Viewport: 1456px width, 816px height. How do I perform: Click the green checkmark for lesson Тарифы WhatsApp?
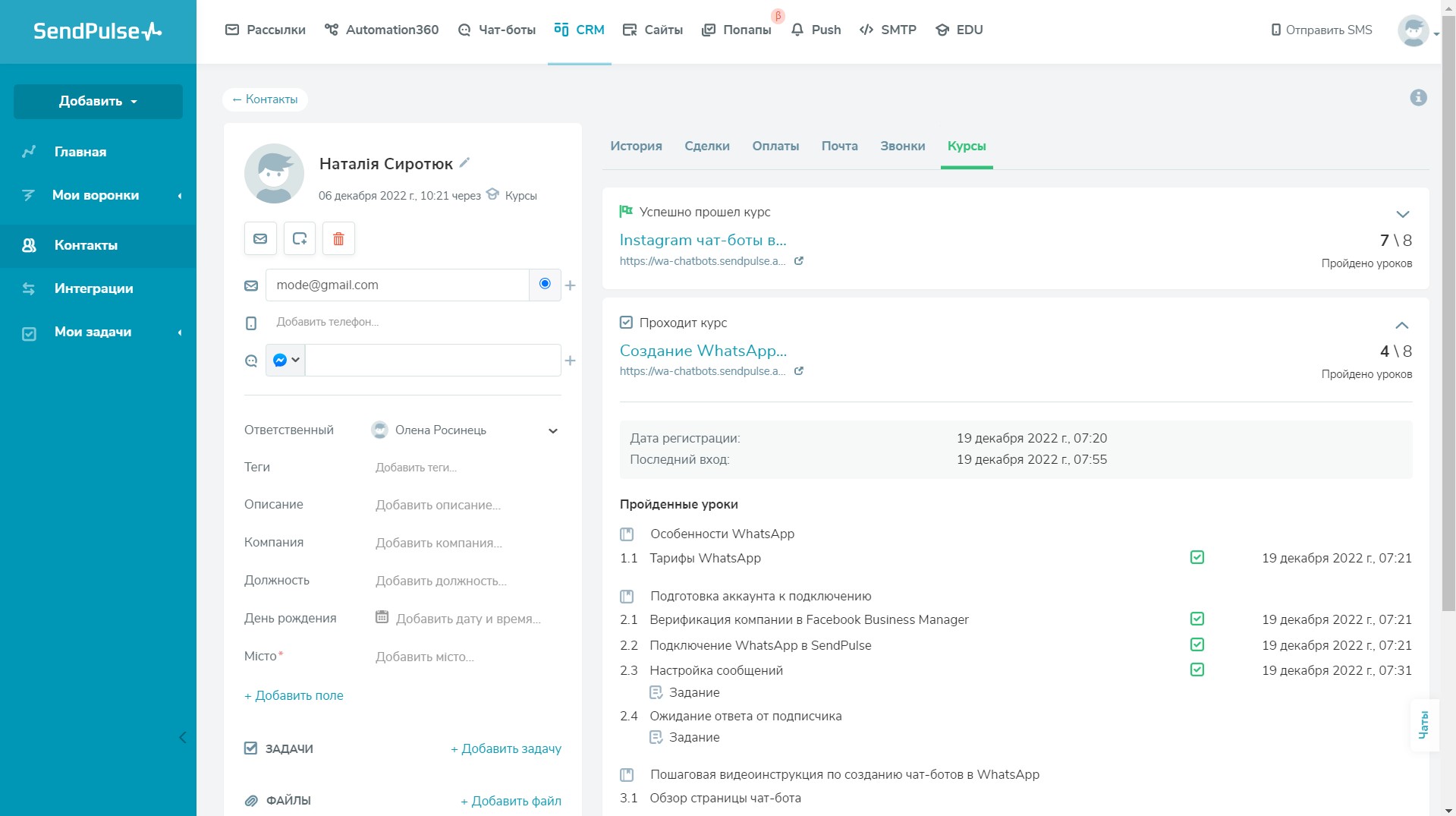[x=1197, y=557]
